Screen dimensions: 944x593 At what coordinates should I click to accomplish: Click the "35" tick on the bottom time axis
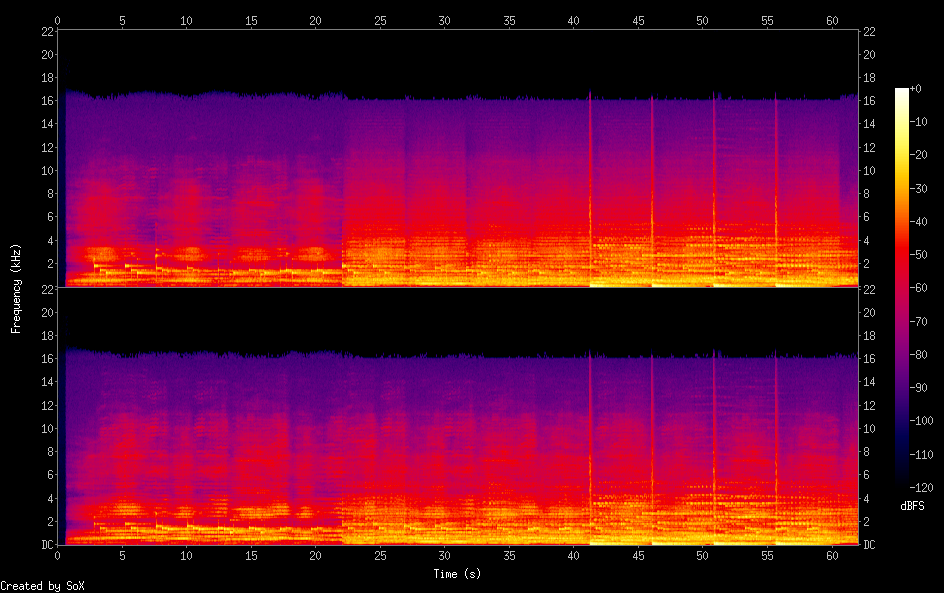tap(509, 556)
